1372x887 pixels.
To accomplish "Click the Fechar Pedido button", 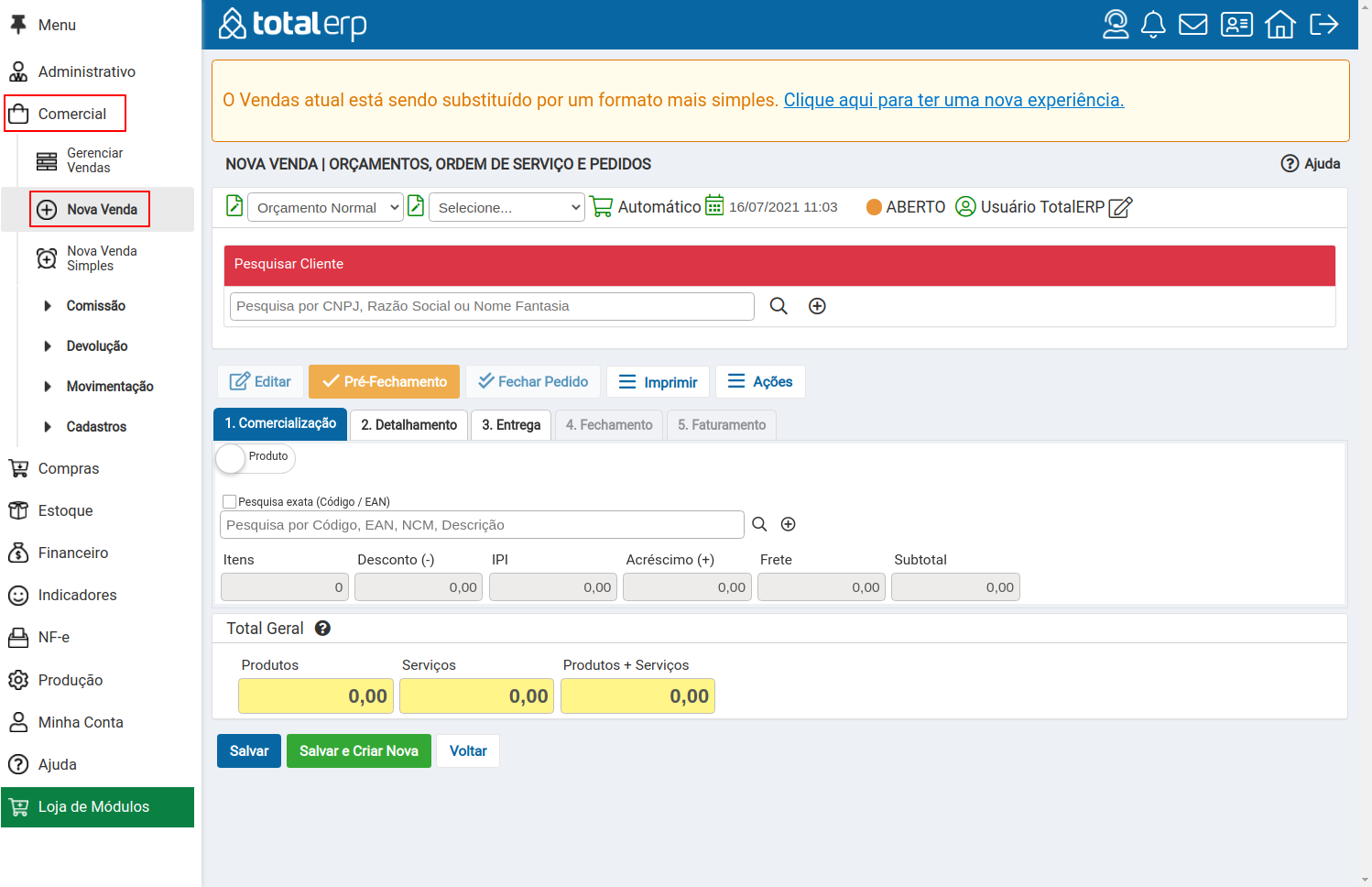I will [x=533, y=381].
